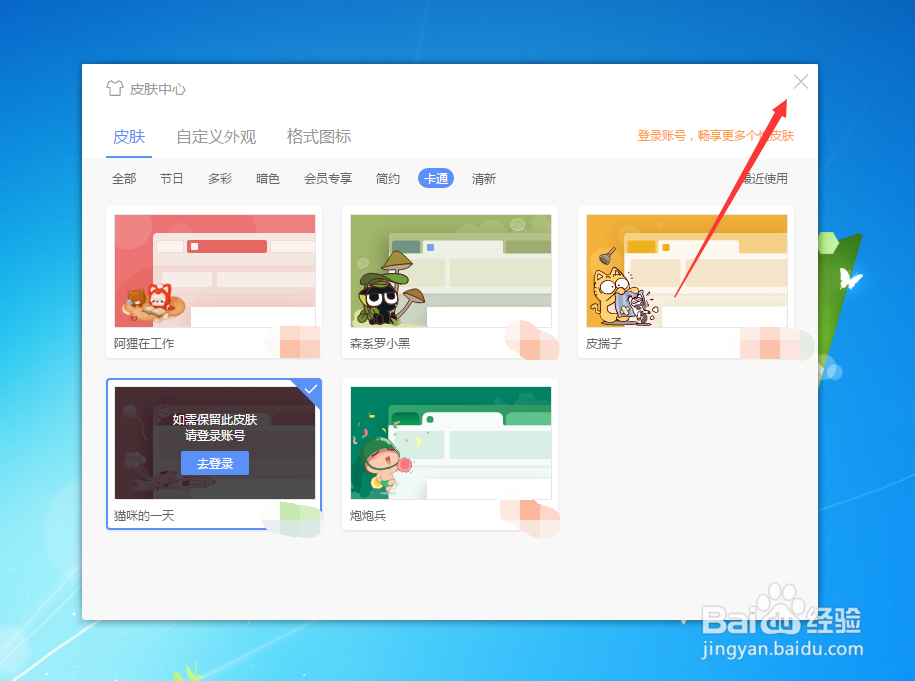Filter skins by 全部

124,179
